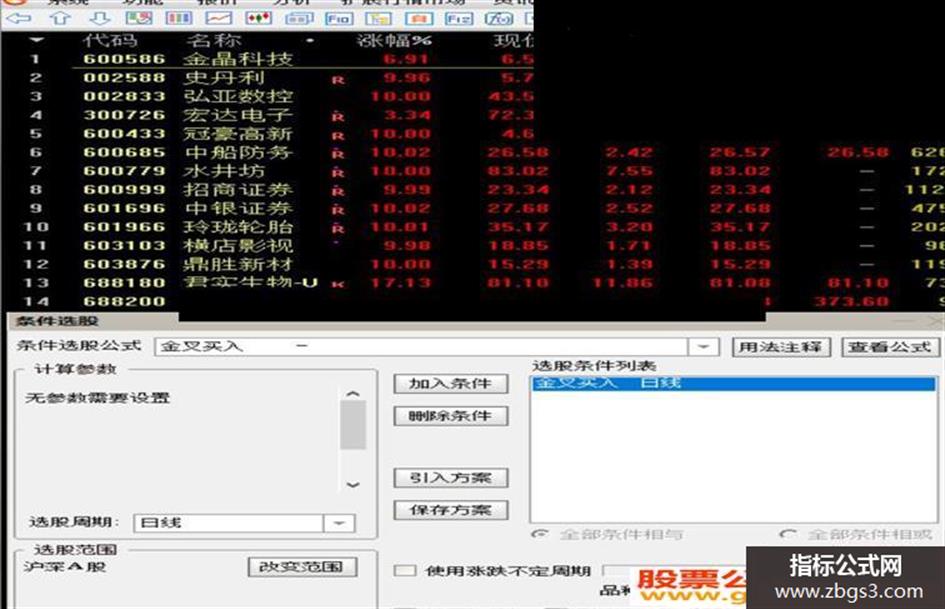Click the 用法注释 button

pos(780,347)
